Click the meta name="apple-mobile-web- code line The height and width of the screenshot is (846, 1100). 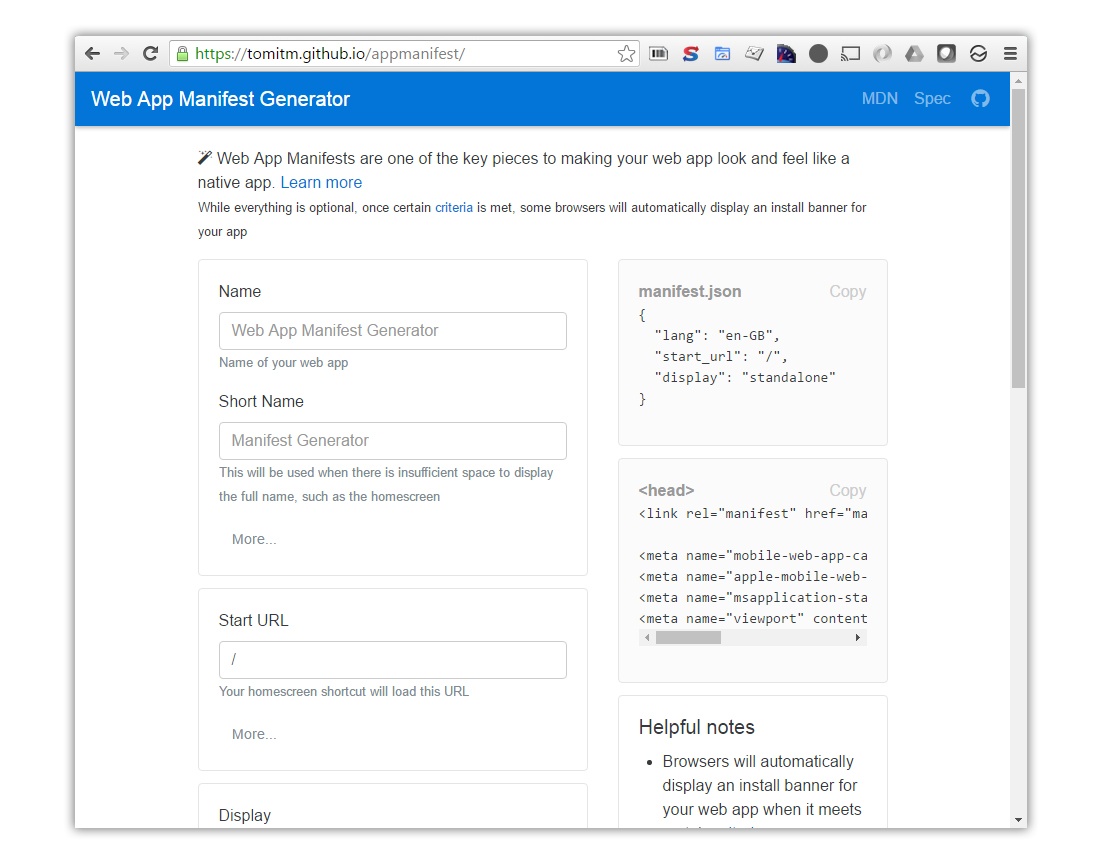(x=753, y=577)
